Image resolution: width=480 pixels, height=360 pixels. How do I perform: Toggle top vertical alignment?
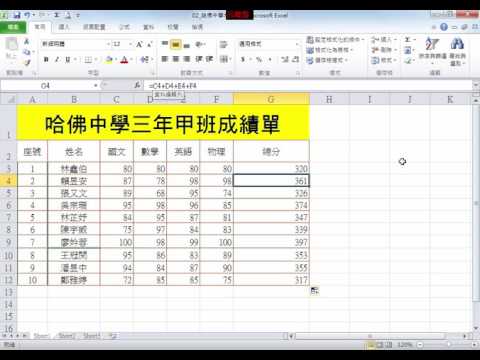tap(165, 44)
